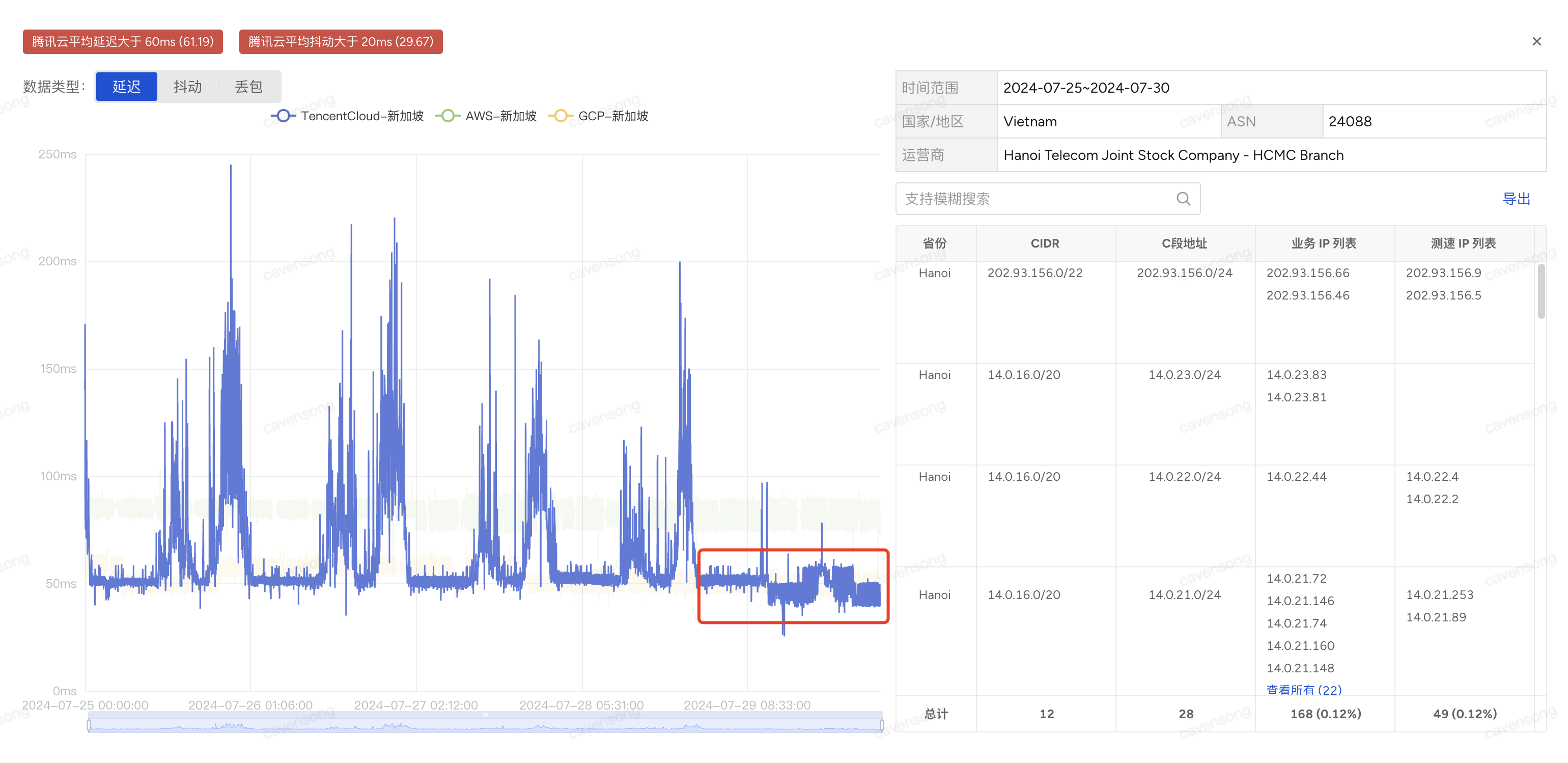Screen dimensions: 1568x763
Task: Click red alert tag about 20ms jitter
Action: pyautogui.click(x=340, y=41)
